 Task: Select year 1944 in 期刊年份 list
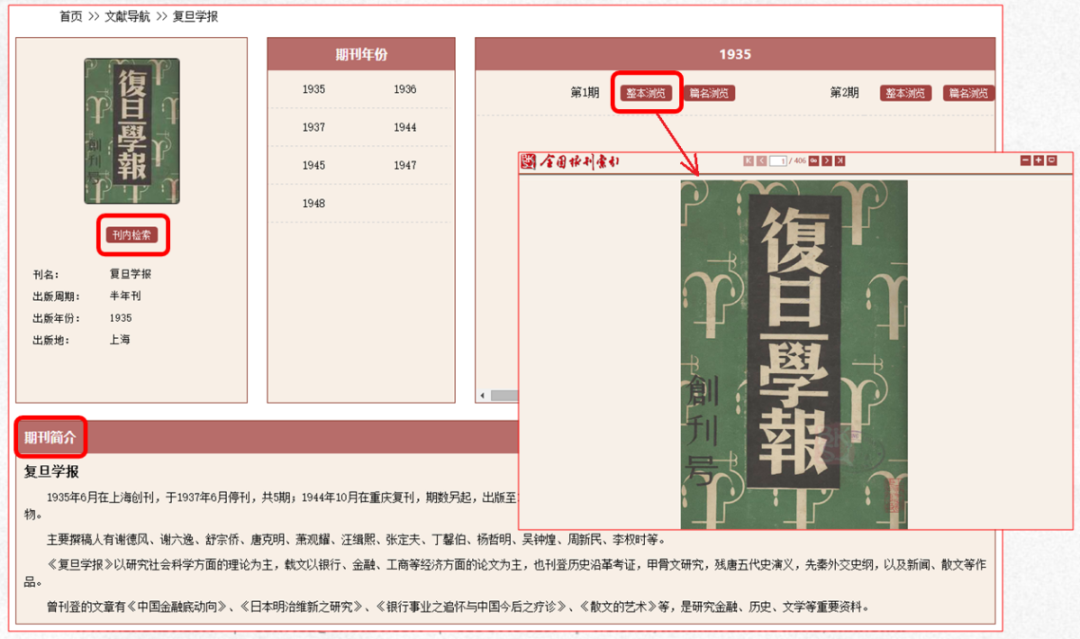point(405,127)
